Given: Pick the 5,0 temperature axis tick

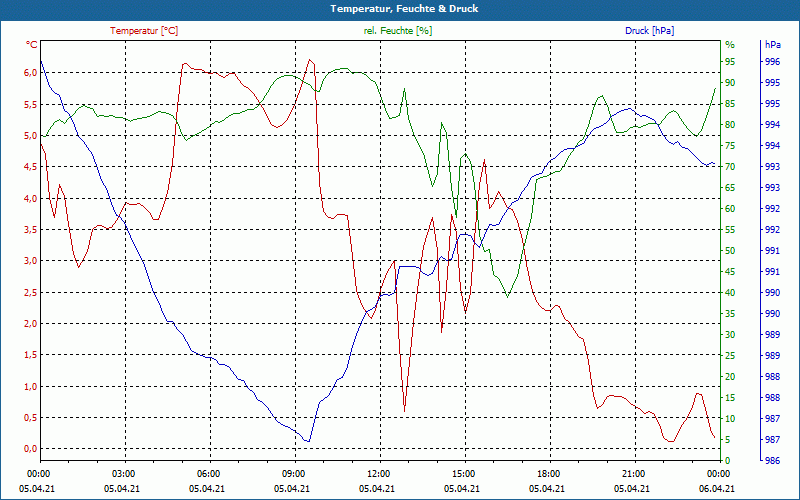Looking at the screenshot, I should click(x=31, y=136).
